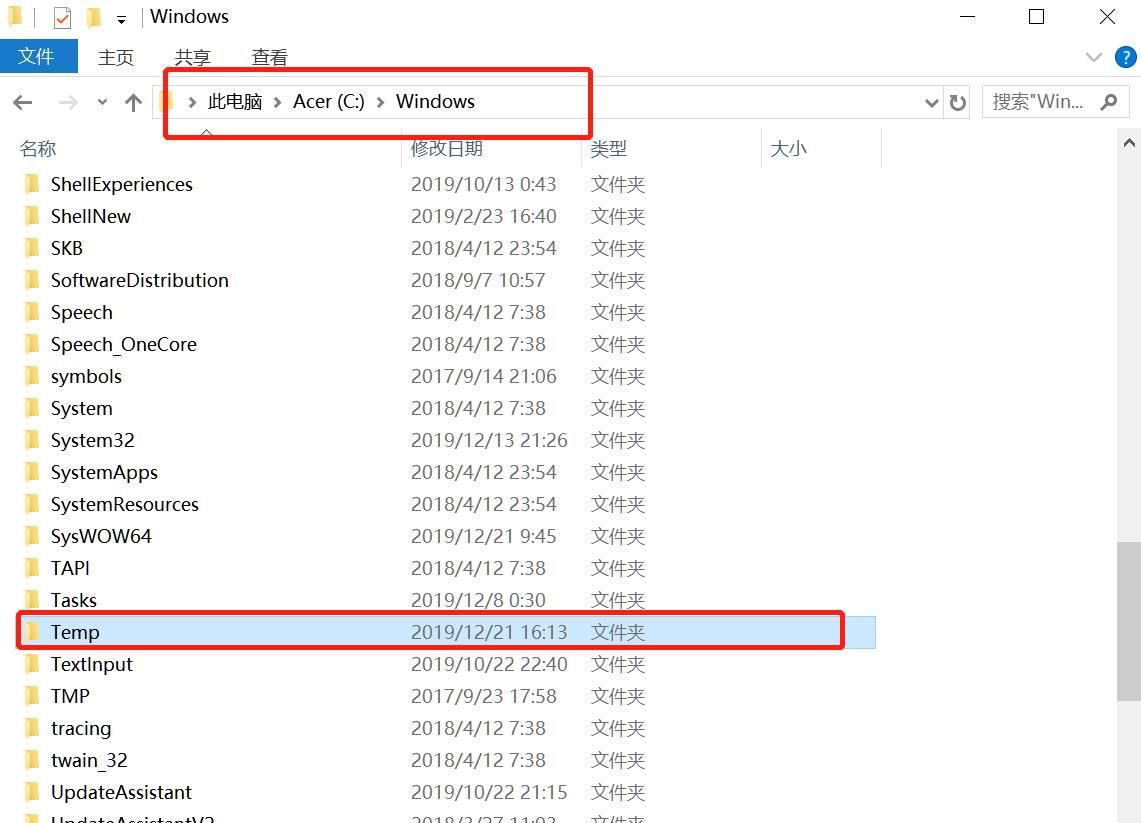Select the TextInput folder name
This screenshot has width=1141, height=823.
click(92, 664)
